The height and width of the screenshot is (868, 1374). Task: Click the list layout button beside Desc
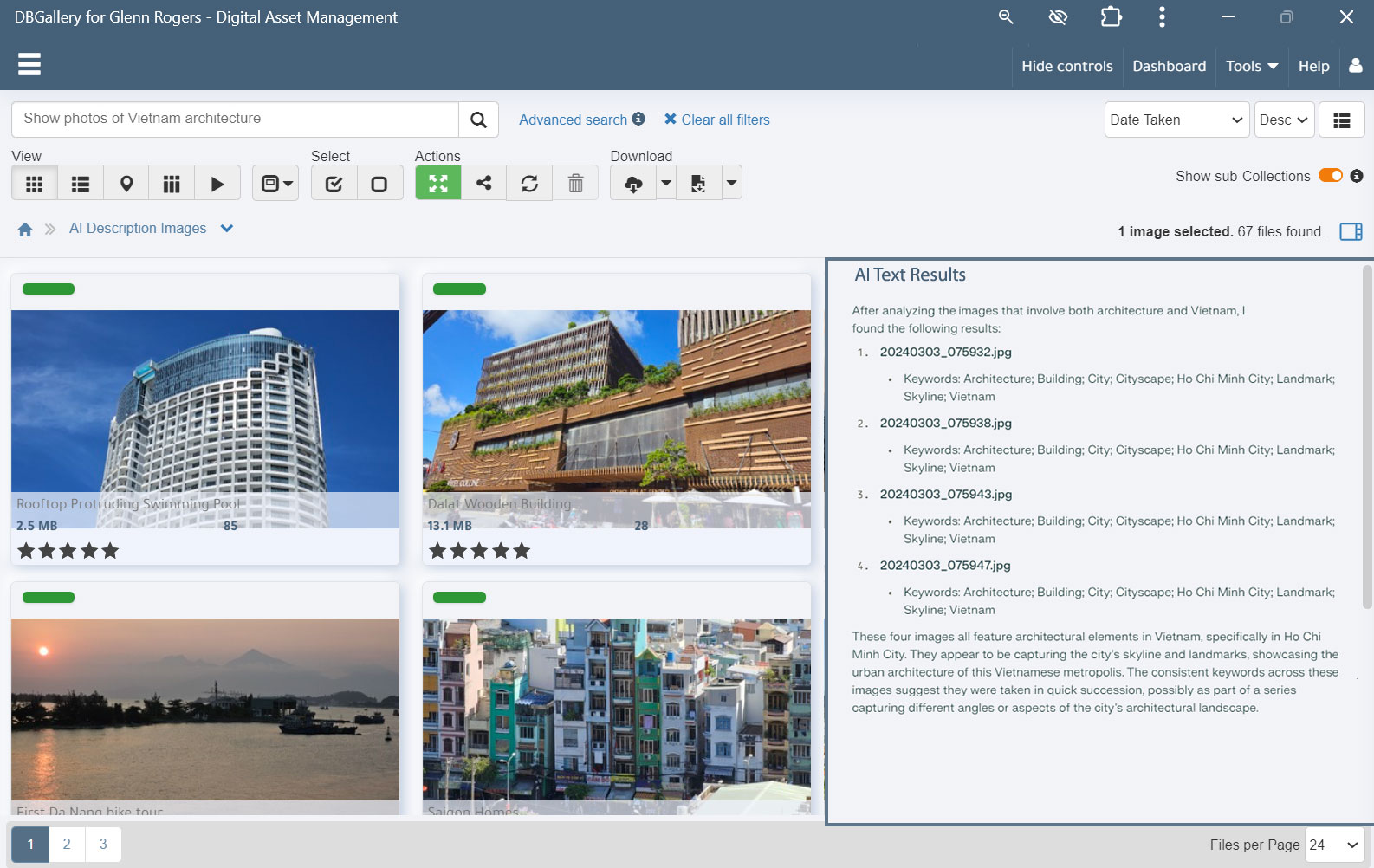point(1341,120)
